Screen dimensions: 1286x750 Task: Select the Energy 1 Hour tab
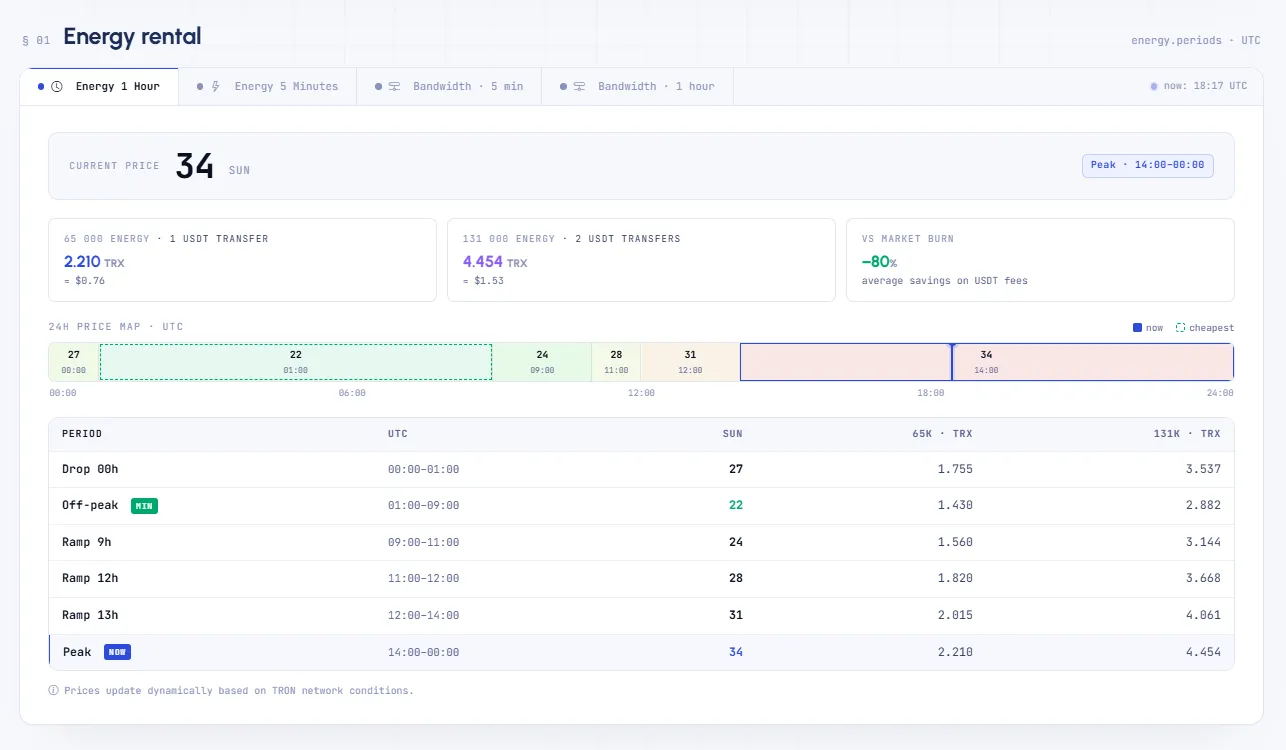99,87
